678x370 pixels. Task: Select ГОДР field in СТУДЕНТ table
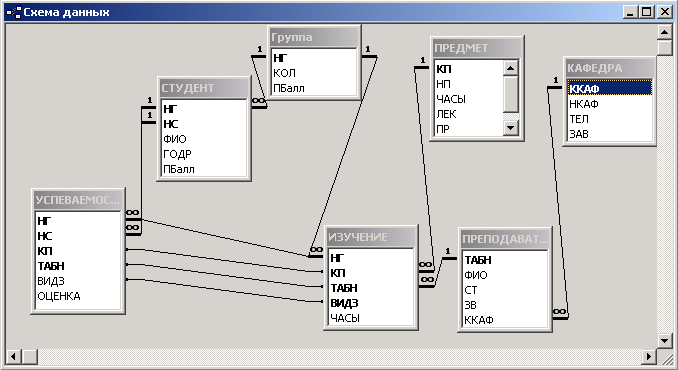204,154
